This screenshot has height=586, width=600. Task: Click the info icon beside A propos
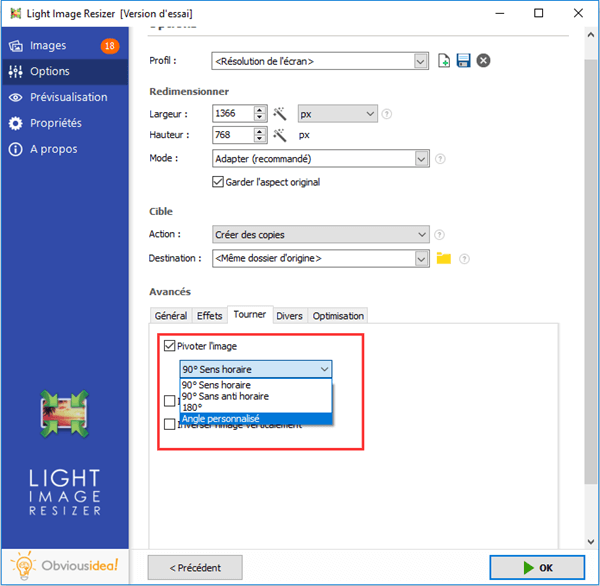tap(15, 149)
